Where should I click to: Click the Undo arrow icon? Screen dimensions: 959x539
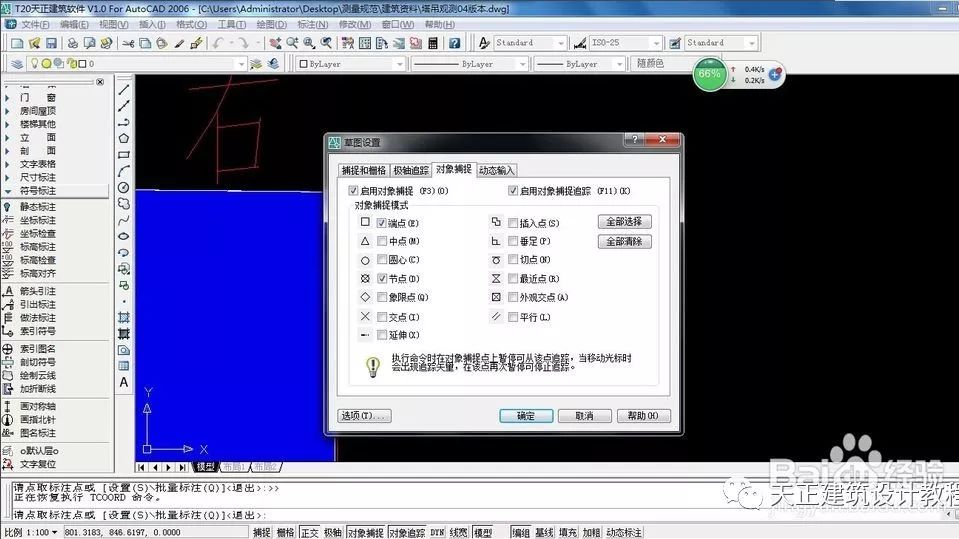218,43
